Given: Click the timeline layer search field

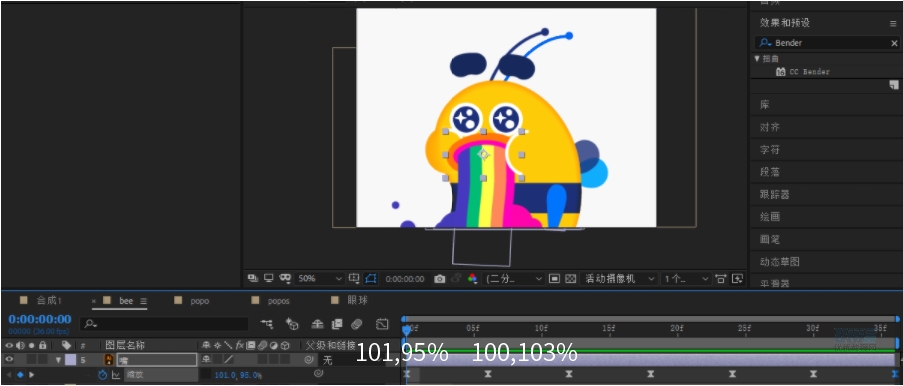Looking at the screenshot, I should pyautogui.click(x=164, y=324).
